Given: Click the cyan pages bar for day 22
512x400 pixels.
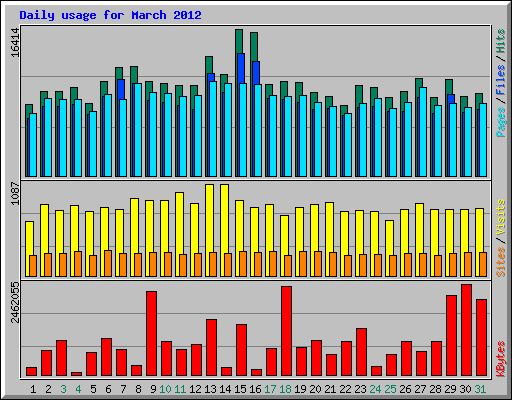Looking at the screenshot, I should pos(348,145).
